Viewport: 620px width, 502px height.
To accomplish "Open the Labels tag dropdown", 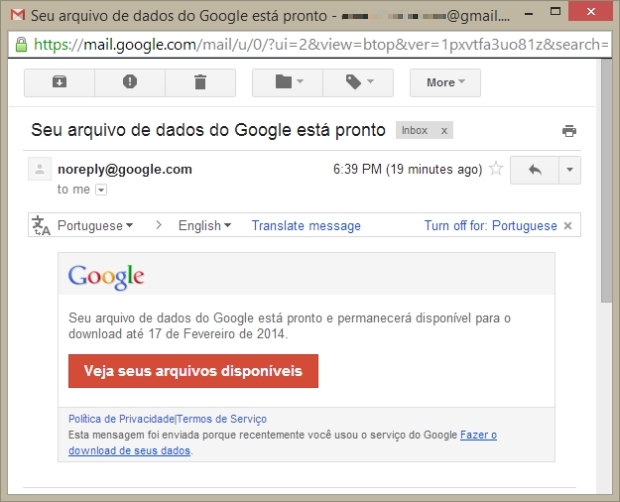I will (358, 83).
